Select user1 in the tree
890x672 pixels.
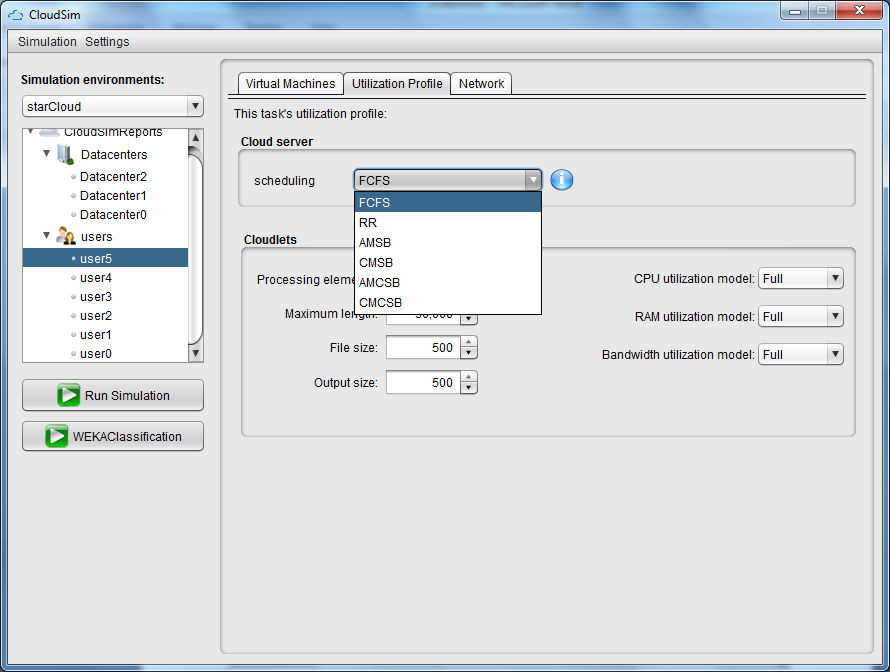pos(95,334)
